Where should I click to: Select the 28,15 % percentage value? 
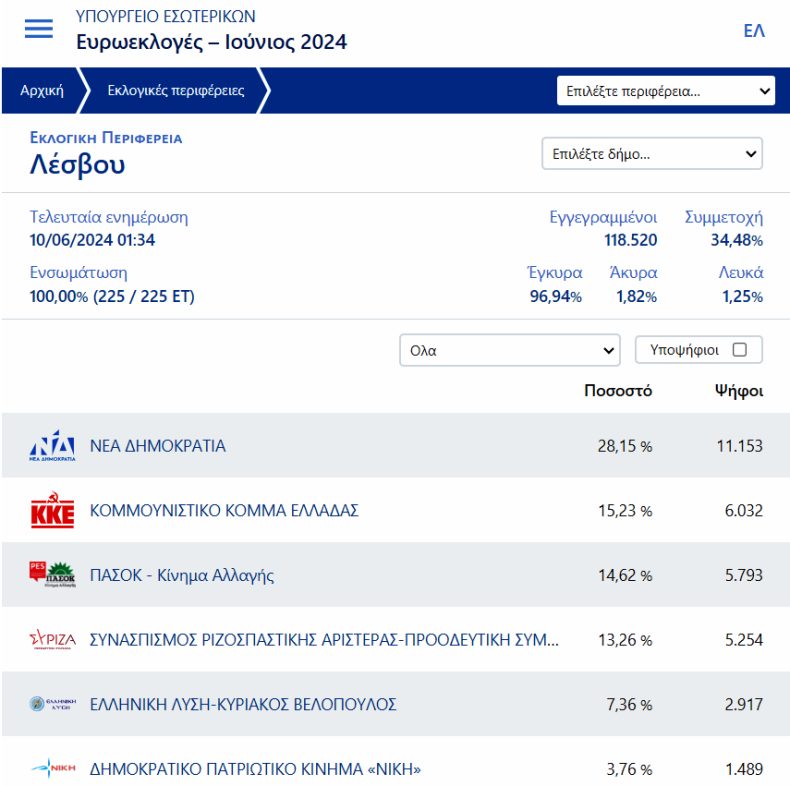click(x=625, y=446)
